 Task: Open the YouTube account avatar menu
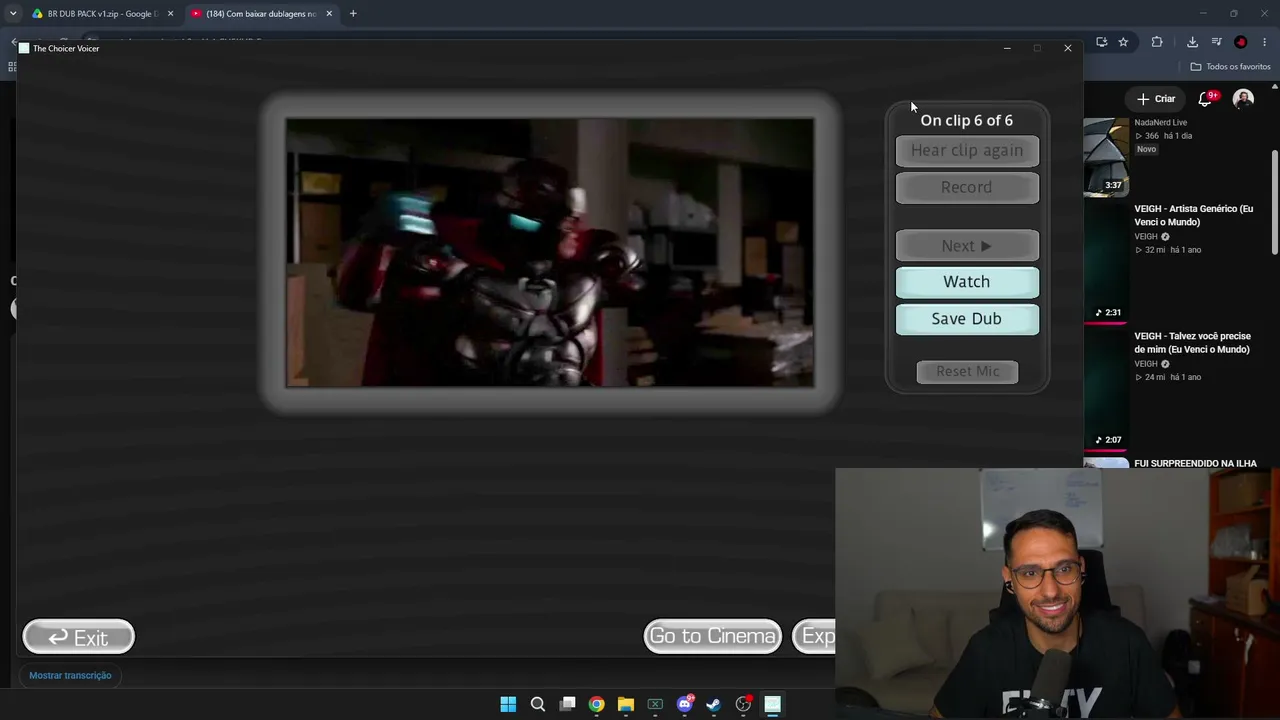pos(1243,98)
